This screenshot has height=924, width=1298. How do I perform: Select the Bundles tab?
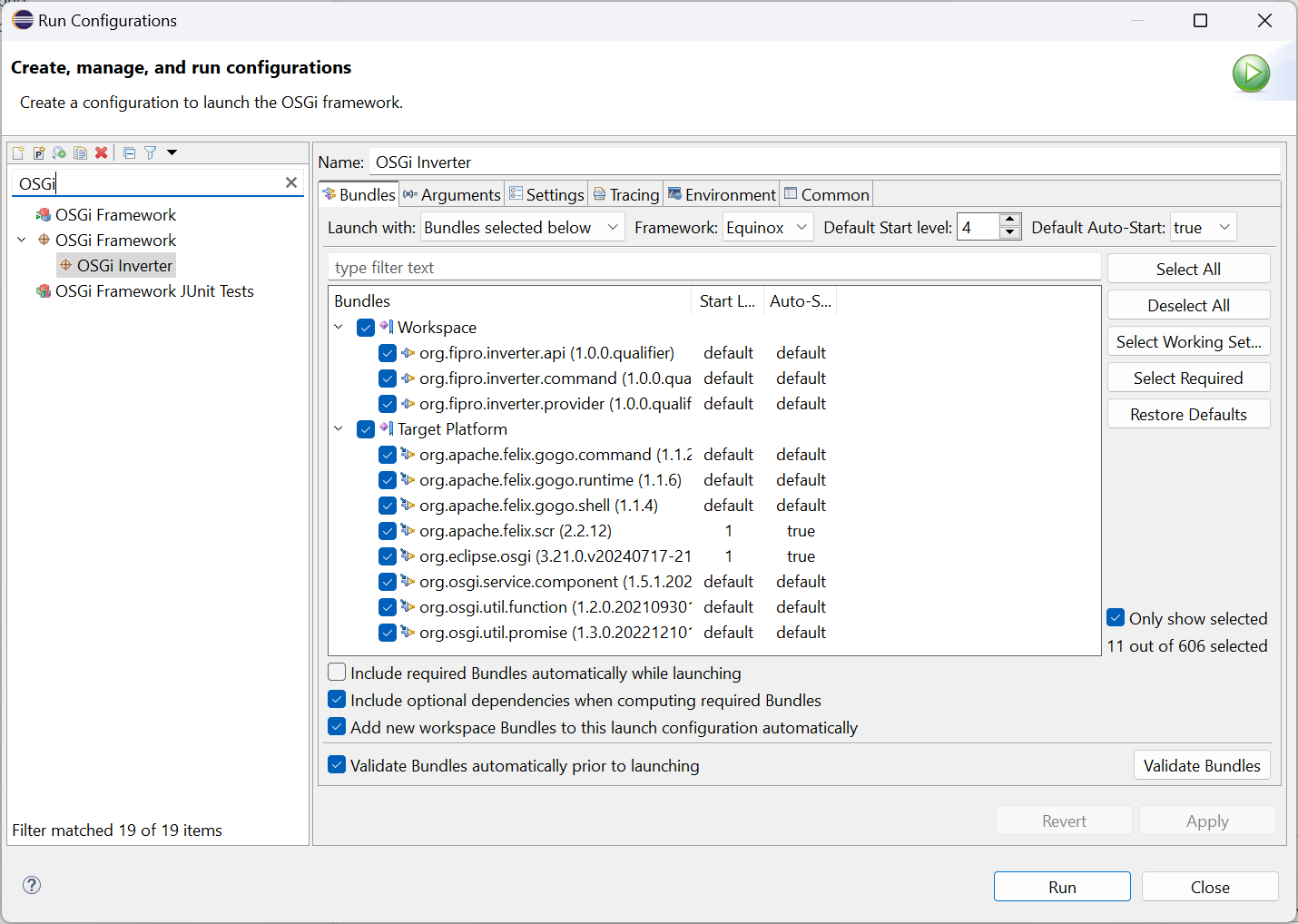point(359,194)
